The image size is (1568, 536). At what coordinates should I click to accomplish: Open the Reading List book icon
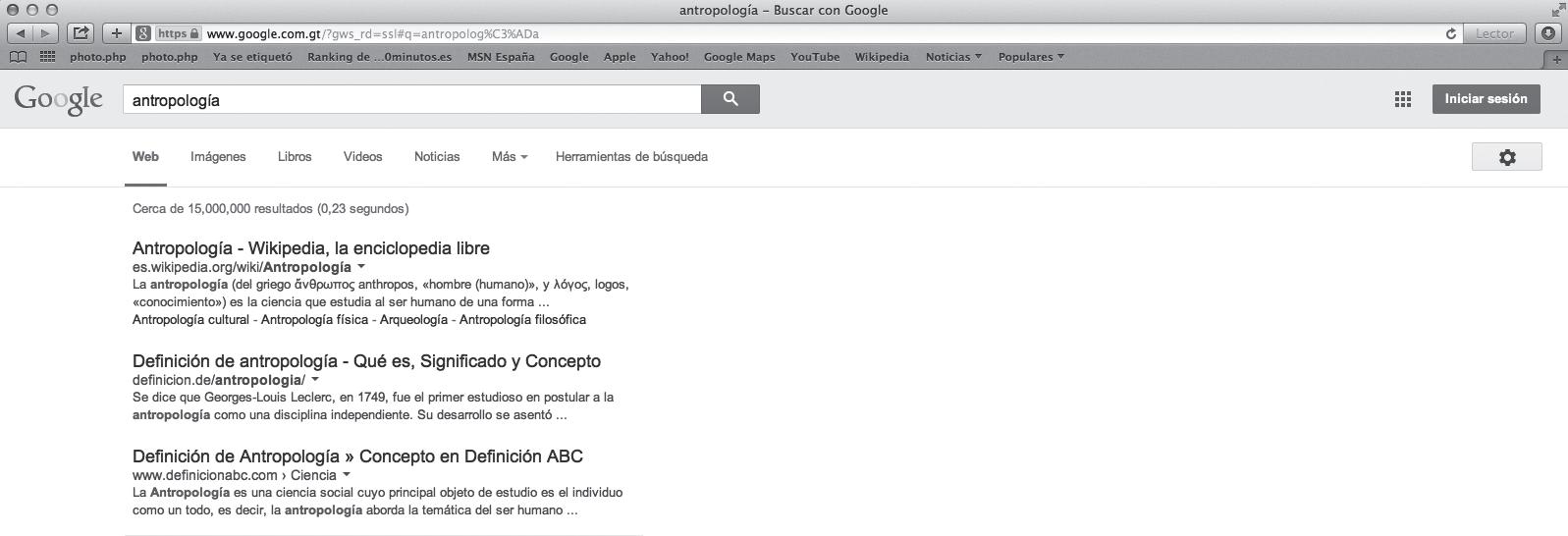[x=18, y=57]
